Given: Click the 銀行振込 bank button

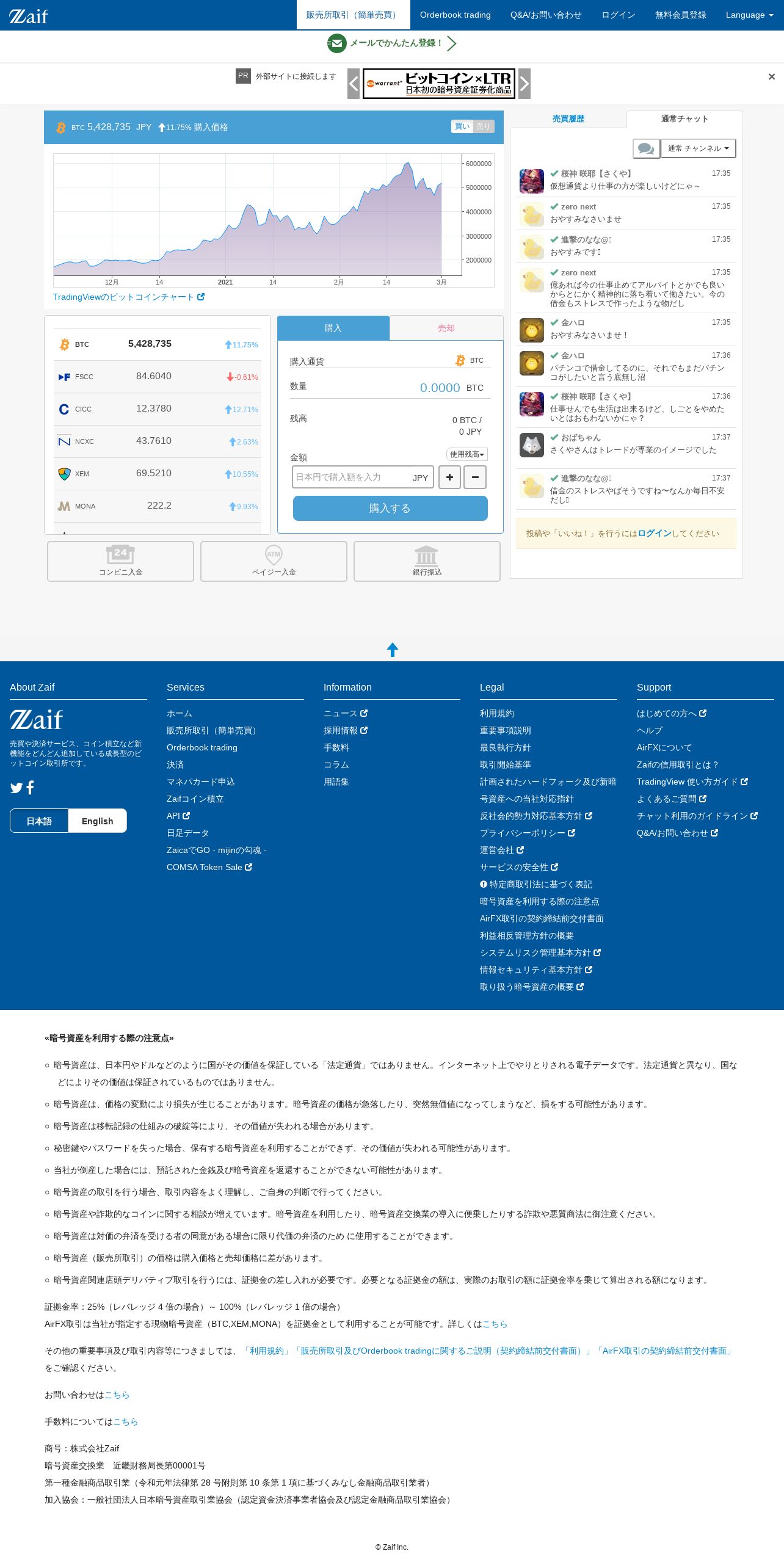Looking at the screenshot, I should click(x=427, y=561).
